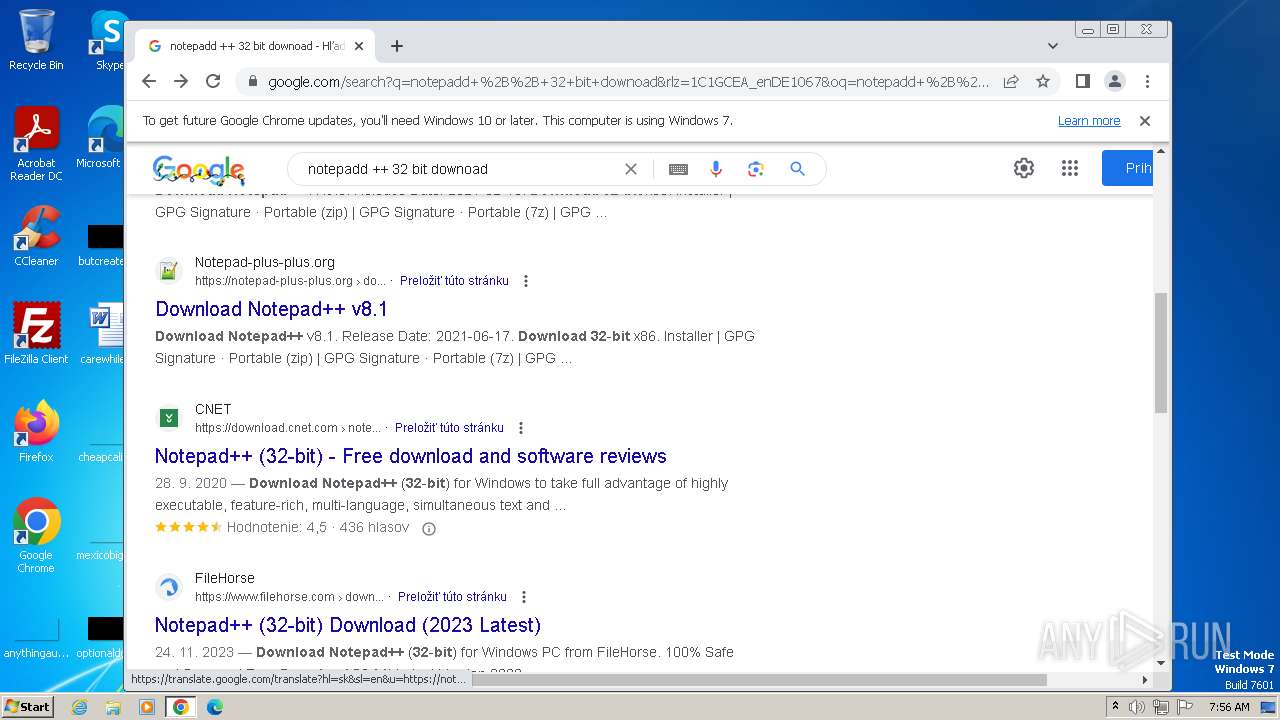Open Microsoft Edge from the taskbar
Image resolution: width=1280 pixels, height=720 pixels.
pos(214,707)
